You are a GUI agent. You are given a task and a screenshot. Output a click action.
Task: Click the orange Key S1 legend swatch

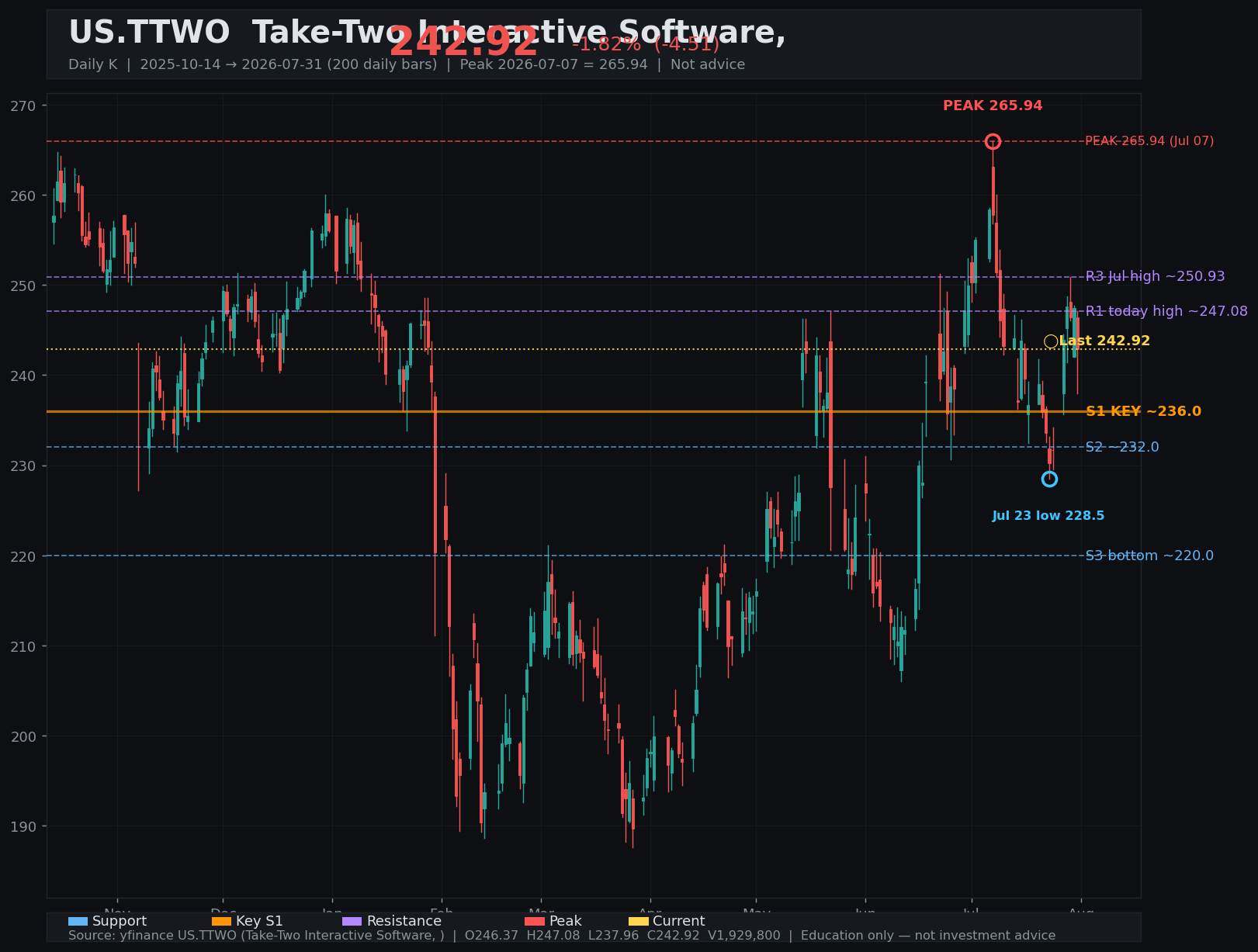point(221,921)
